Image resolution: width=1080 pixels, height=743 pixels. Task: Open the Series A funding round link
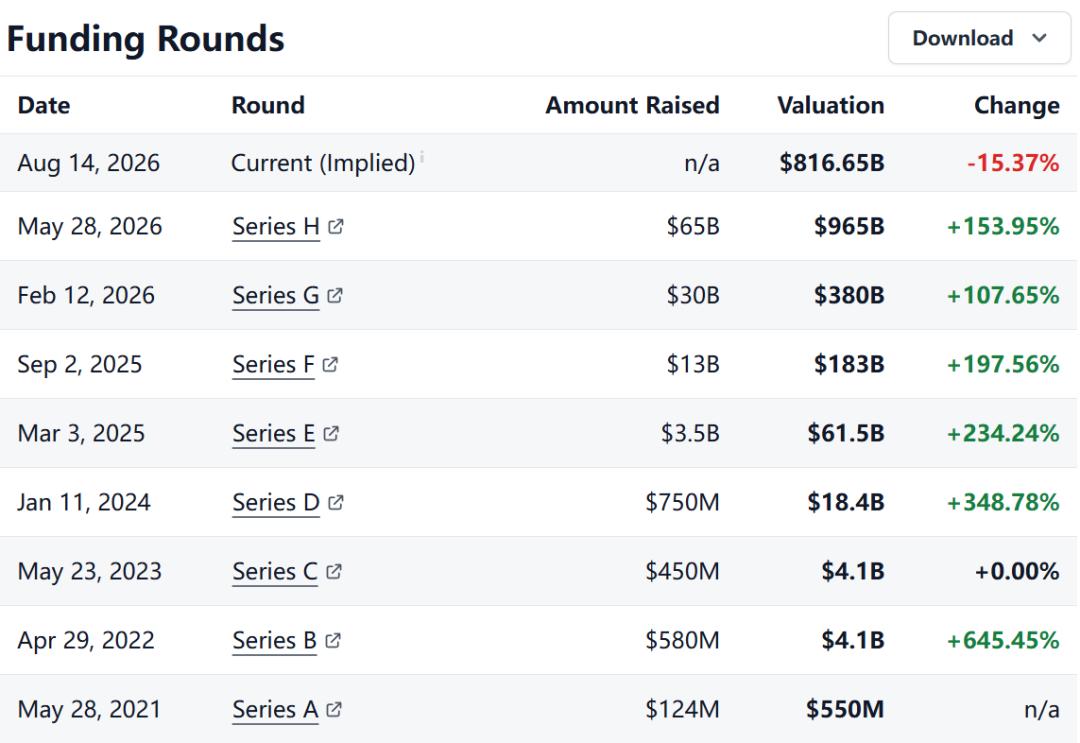(275, 709)
